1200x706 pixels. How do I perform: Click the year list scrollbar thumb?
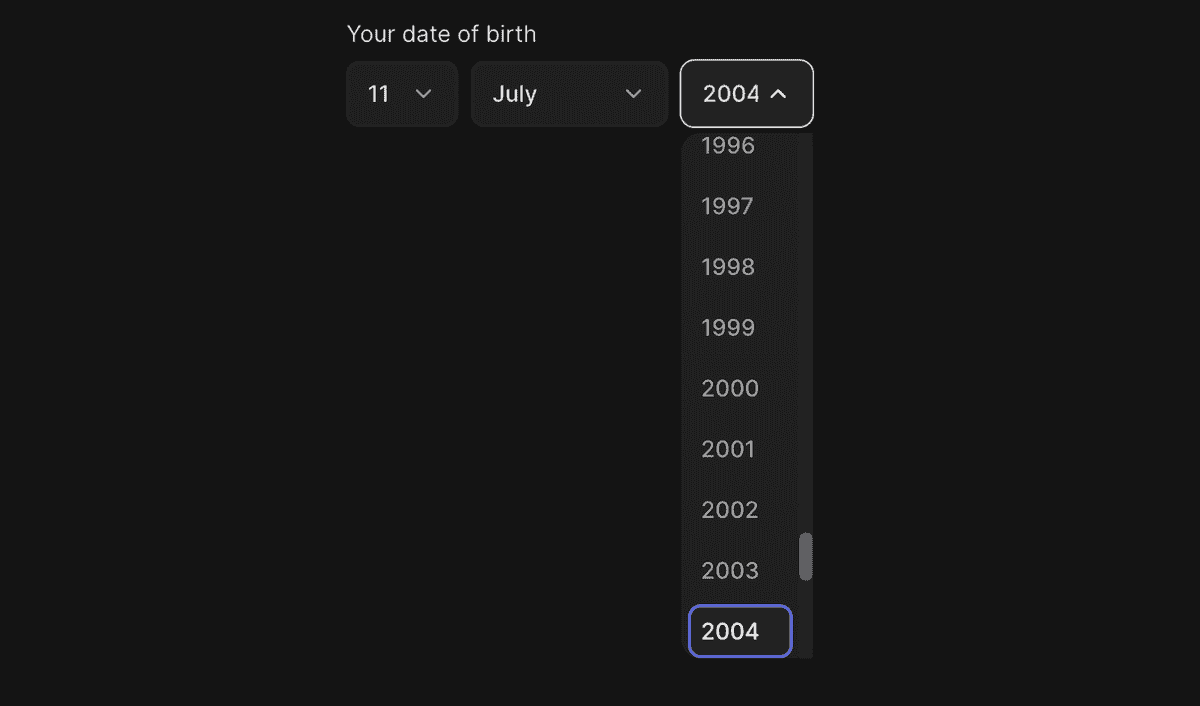806,557
